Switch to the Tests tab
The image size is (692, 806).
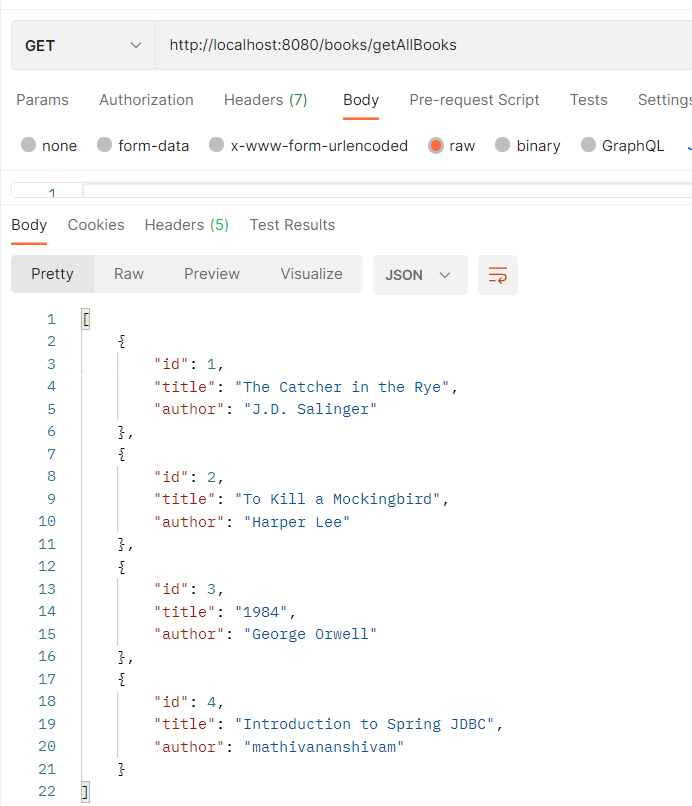[588, 100]
